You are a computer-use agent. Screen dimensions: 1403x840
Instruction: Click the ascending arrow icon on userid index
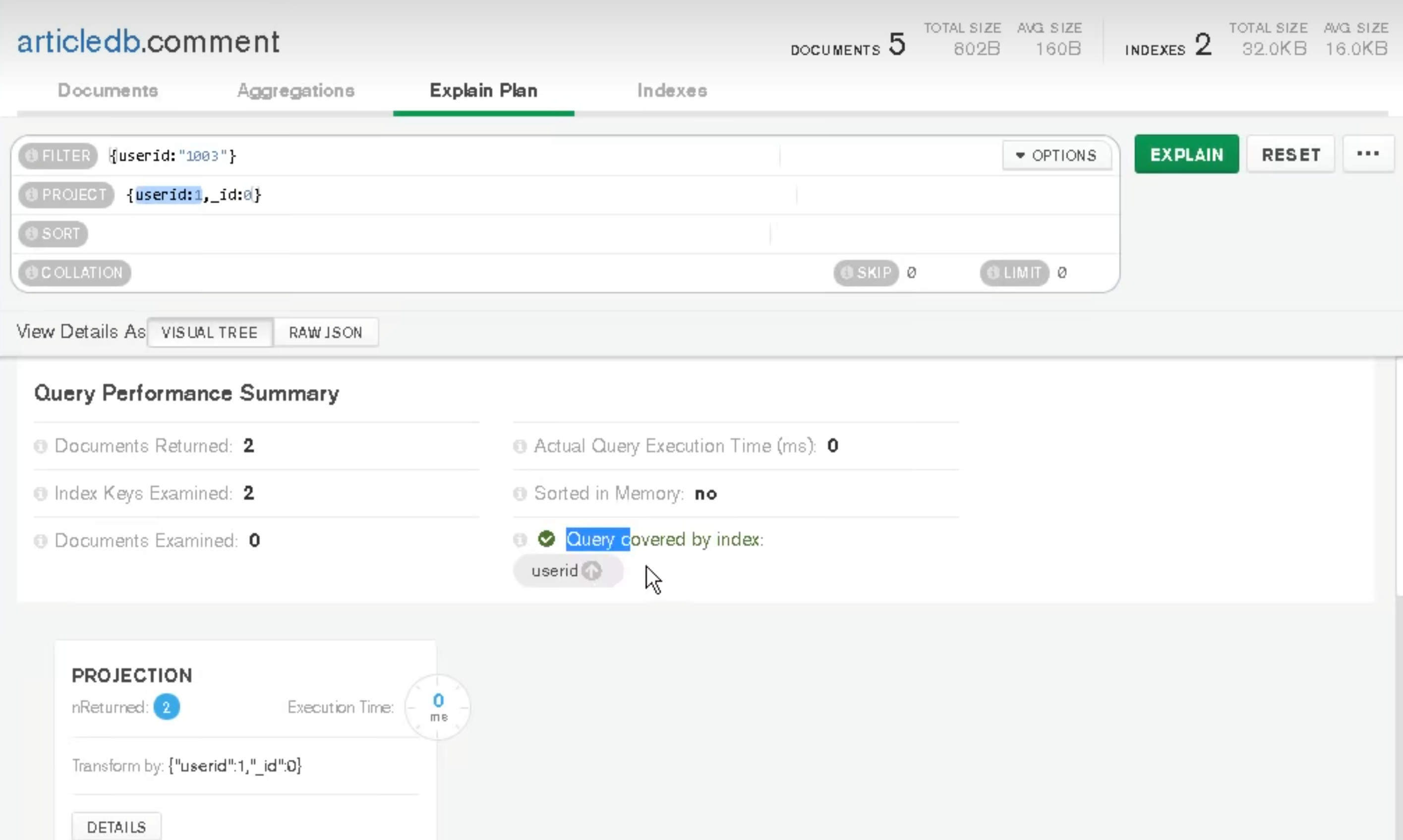[591, 570]
